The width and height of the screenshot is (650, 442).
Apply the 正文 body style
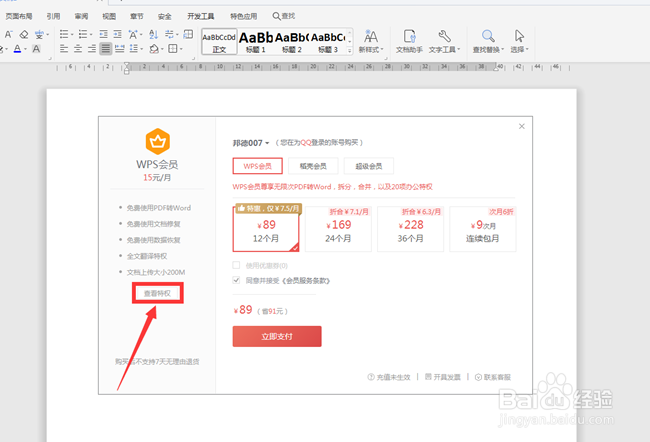[219, 41]
